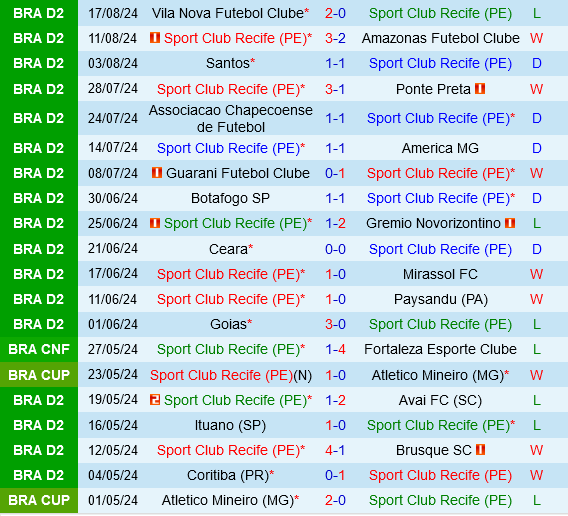
Task: Click the date 24/07/24
Action: (x=113, y=118)
